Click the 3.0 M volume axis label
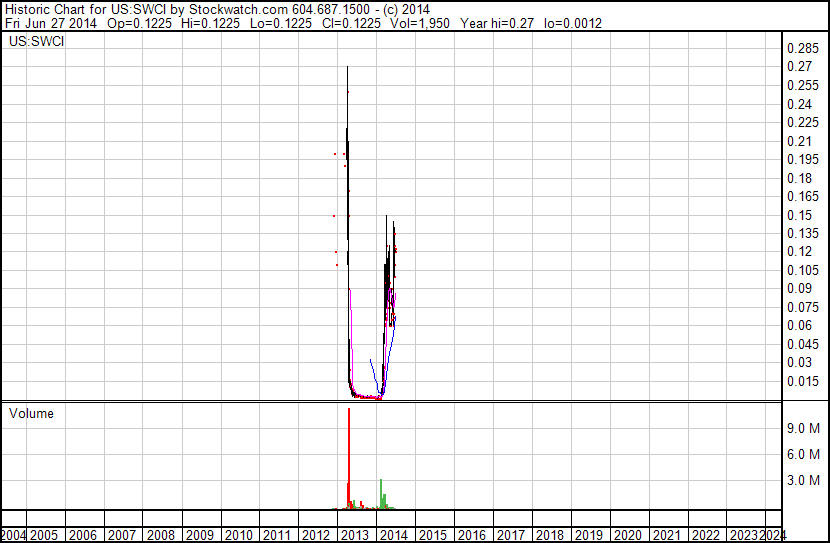830x543 pixels. pyautogui.click(x=803, y=480)
